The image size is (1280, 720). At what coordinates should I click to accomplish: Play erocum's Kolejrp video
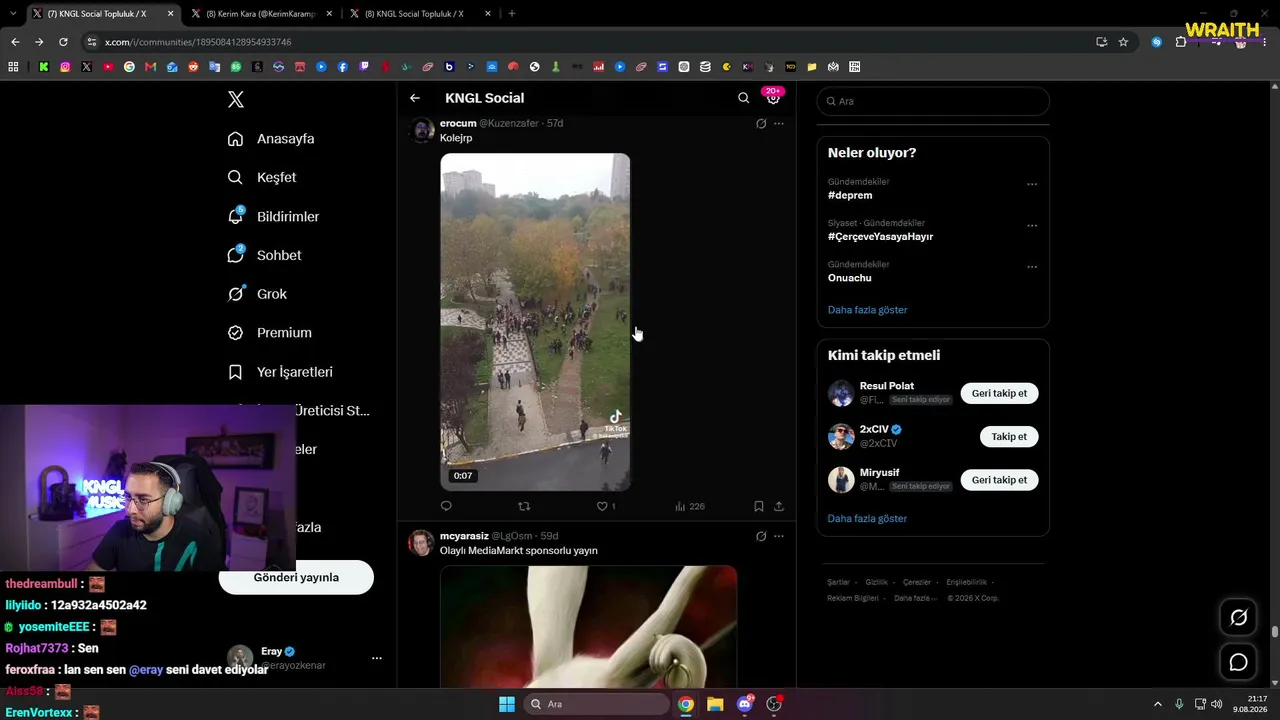click(x=535, y=322)
